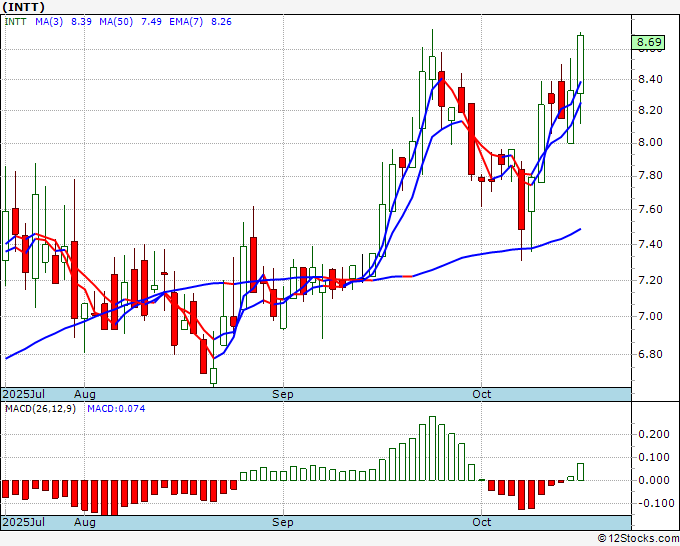The width and height of the screenshot is (680, 546).
Task: Click the 7.80 price axis label
Action: point(650,175)
